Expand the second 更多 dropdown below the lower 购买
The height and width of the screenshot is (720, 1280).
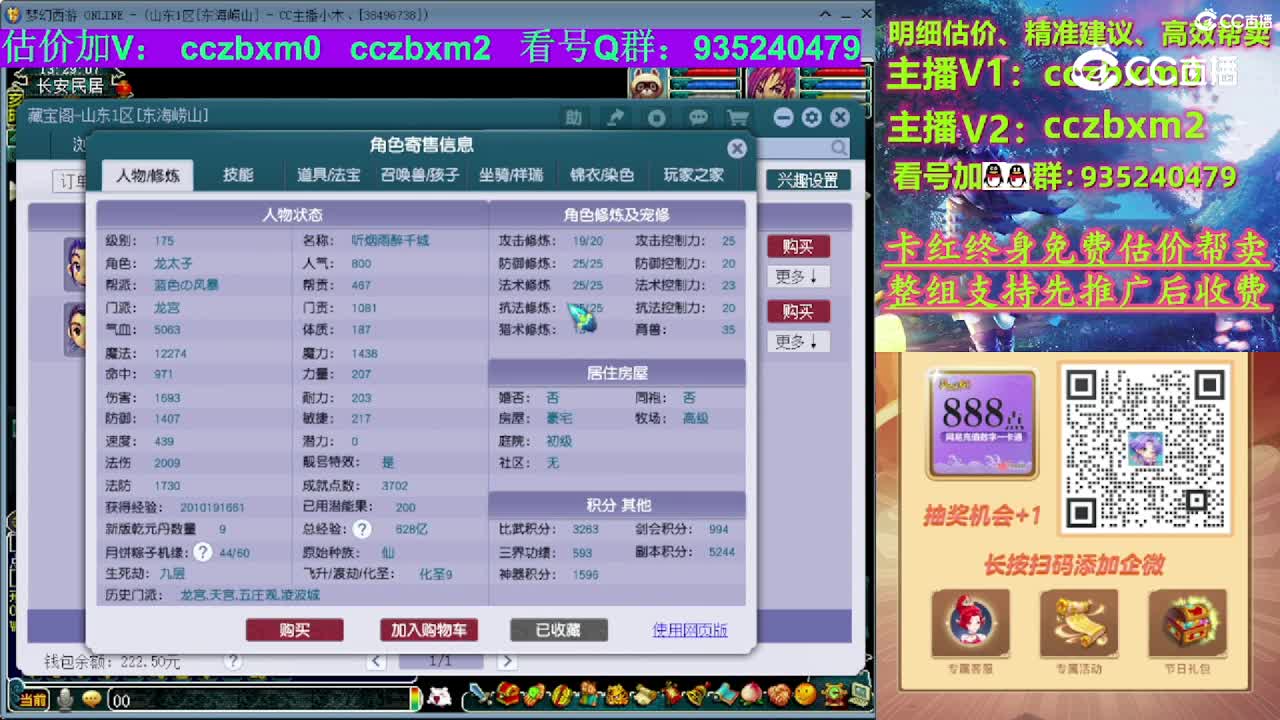798,342
